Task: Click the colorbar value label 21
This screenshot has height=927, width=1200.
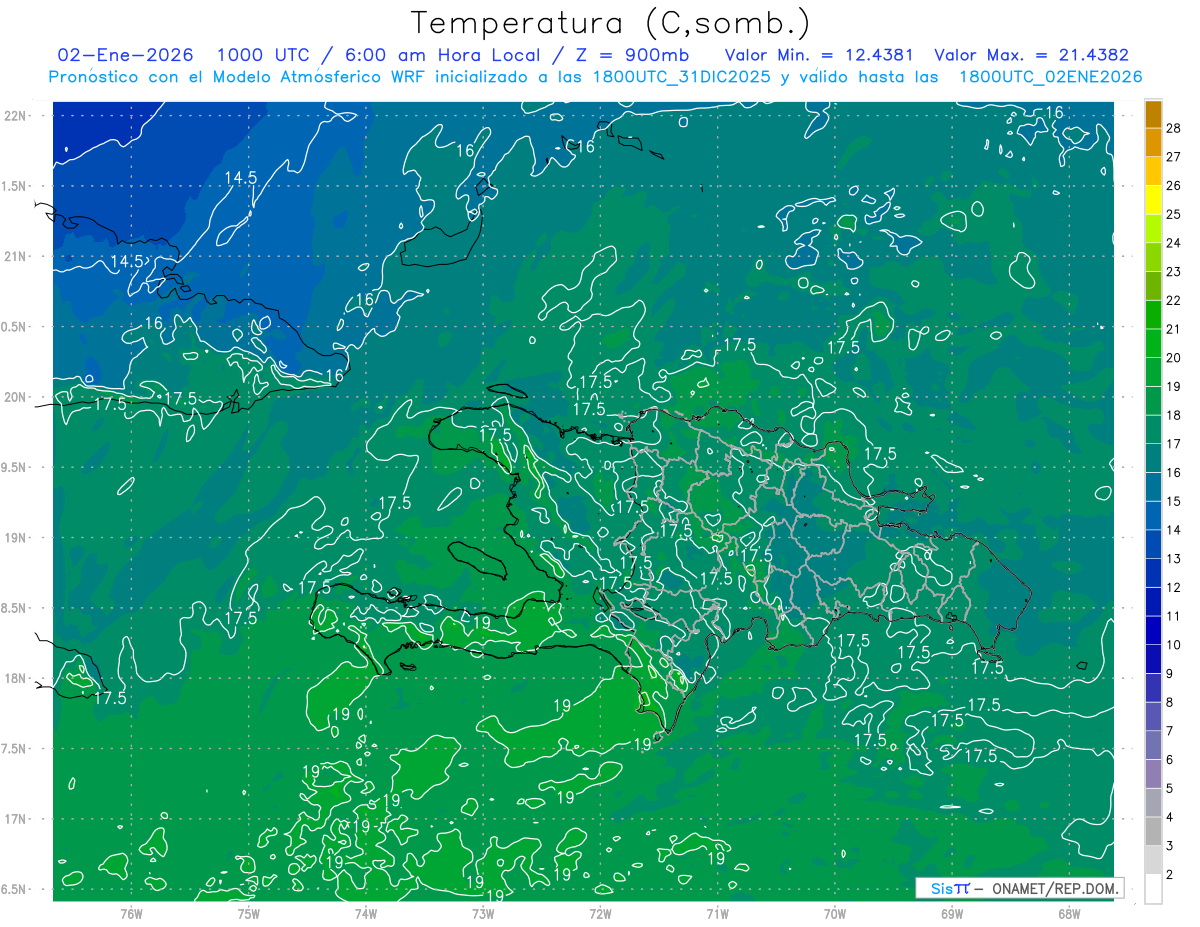Action: [x=1174, y=329]
